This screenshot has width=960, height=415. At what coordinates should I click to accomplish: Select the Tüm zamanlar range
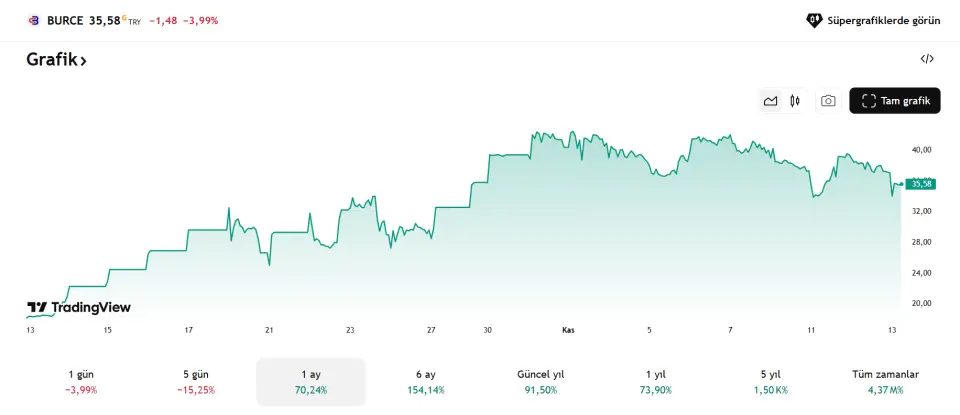886,381
